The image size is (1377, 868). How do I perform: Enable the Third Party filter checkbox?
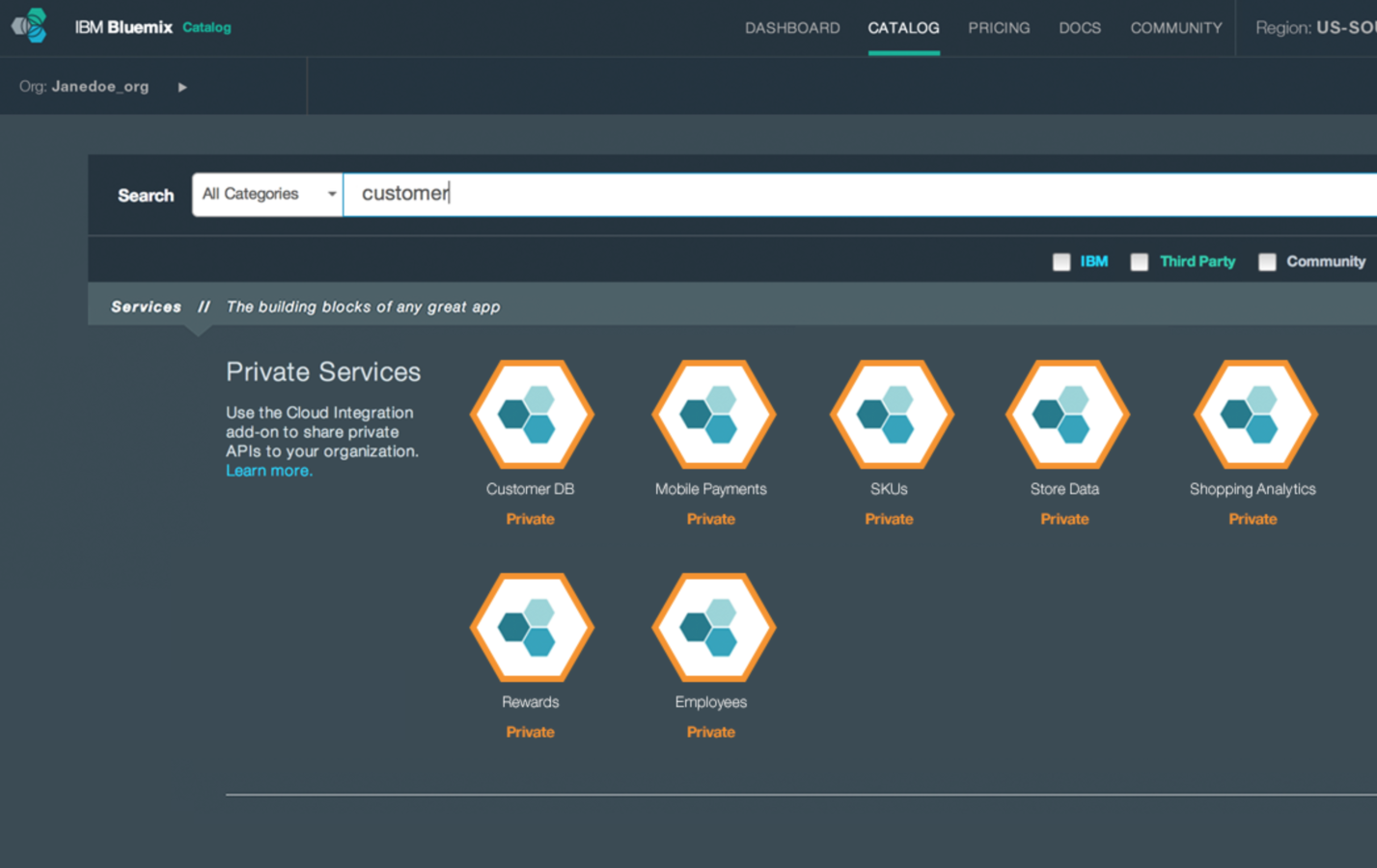[x=1140, y=262]
